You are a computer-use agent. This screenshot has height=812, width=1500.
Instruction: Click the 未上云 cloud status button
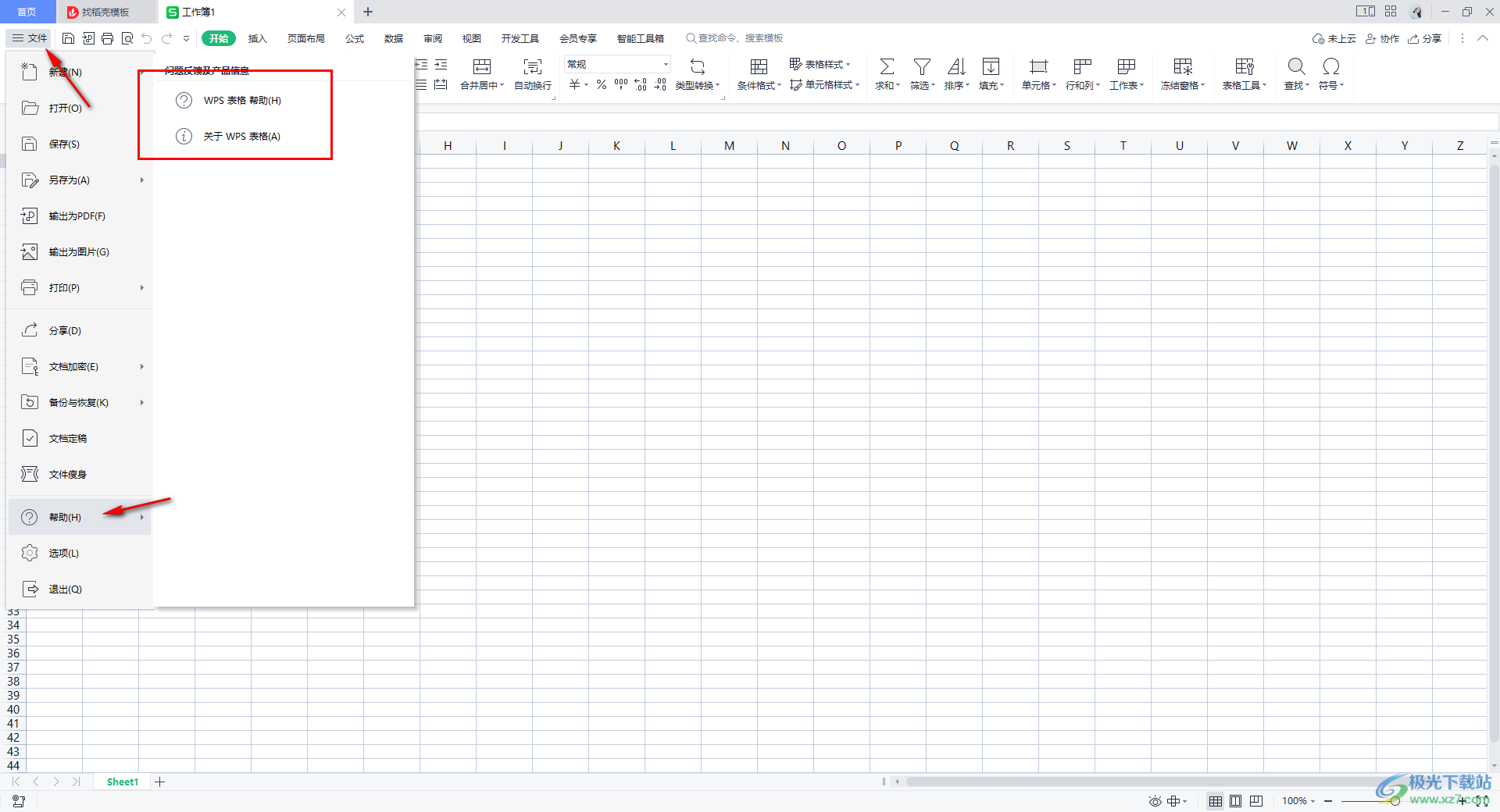tap(1334, 38)
